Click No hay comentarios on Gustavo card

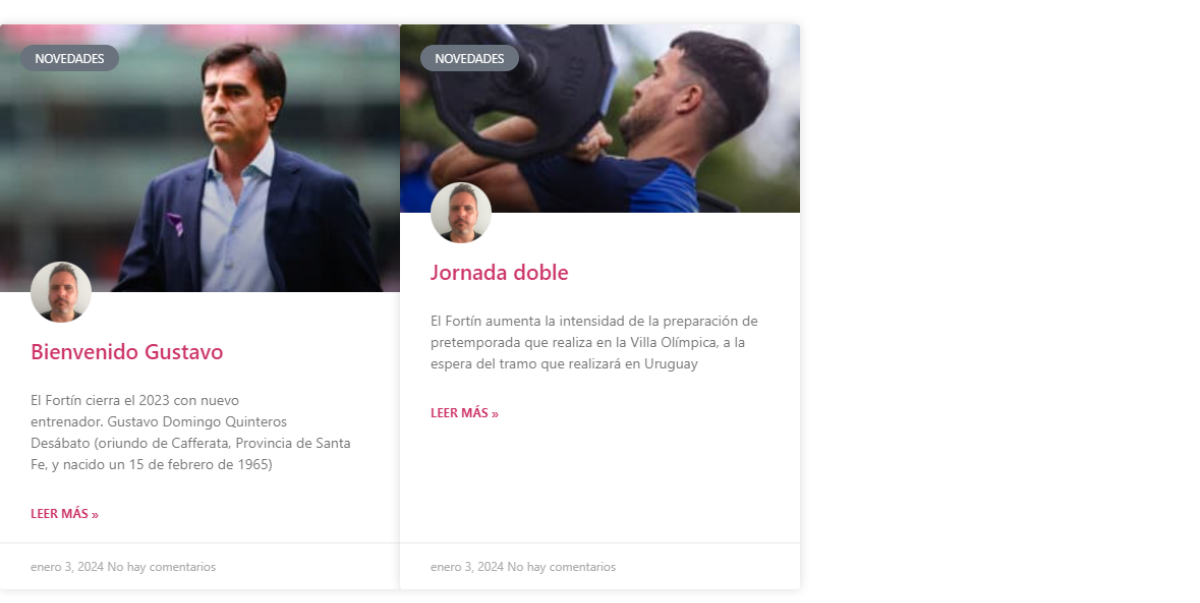click(162, 567)
